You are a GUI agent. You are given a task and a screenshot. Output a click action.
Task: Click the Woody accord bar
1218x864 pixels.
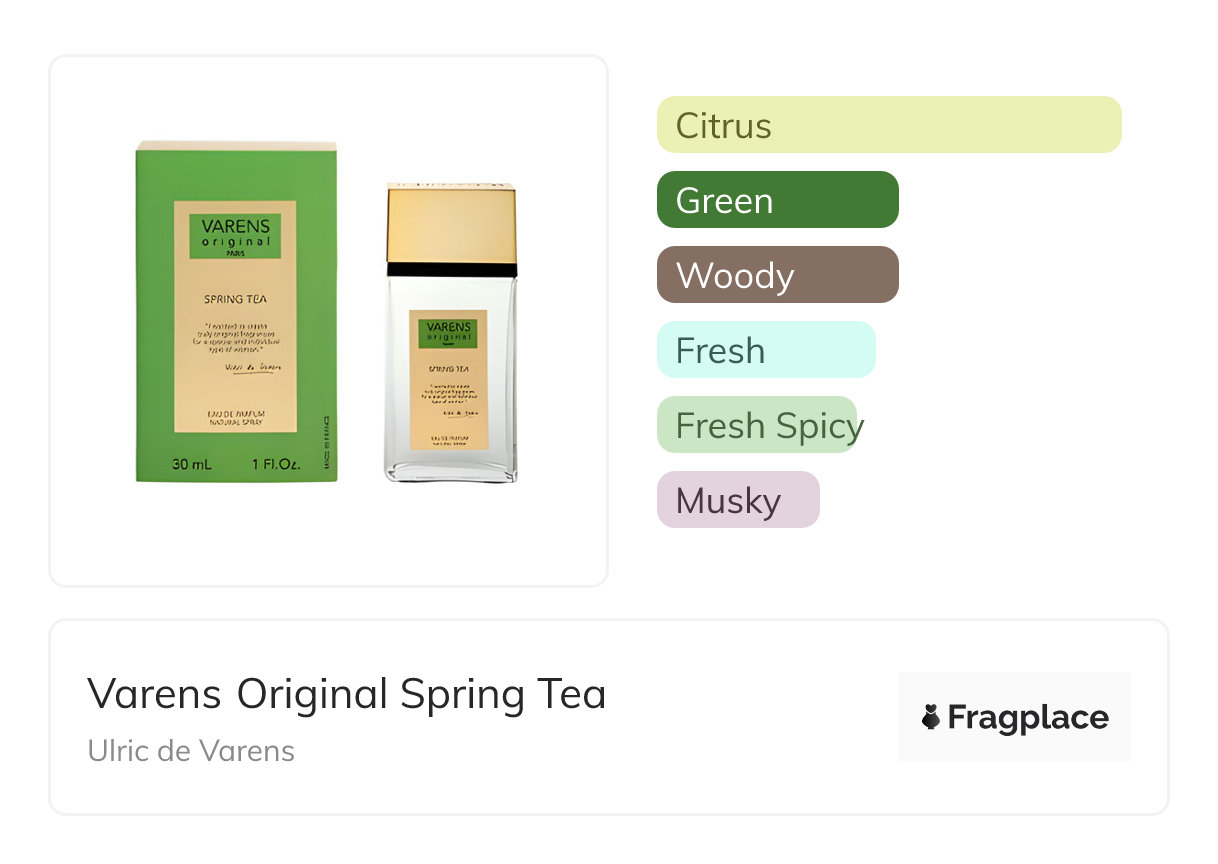777,275
